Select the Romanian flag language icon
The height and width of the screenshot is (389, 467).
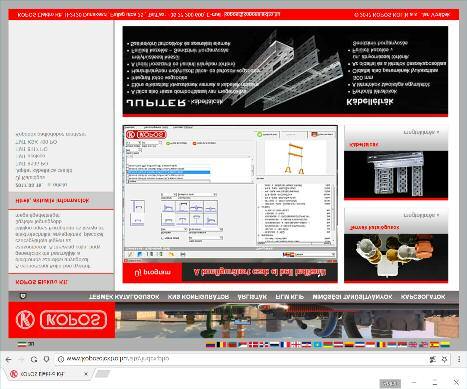[381, 344]
